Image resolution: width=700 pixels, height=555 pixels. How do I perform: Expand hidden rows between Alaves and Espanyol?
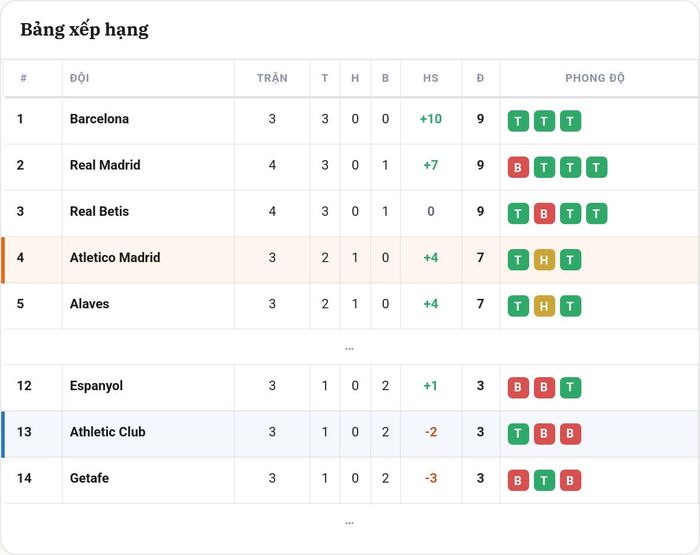(350, 348)
